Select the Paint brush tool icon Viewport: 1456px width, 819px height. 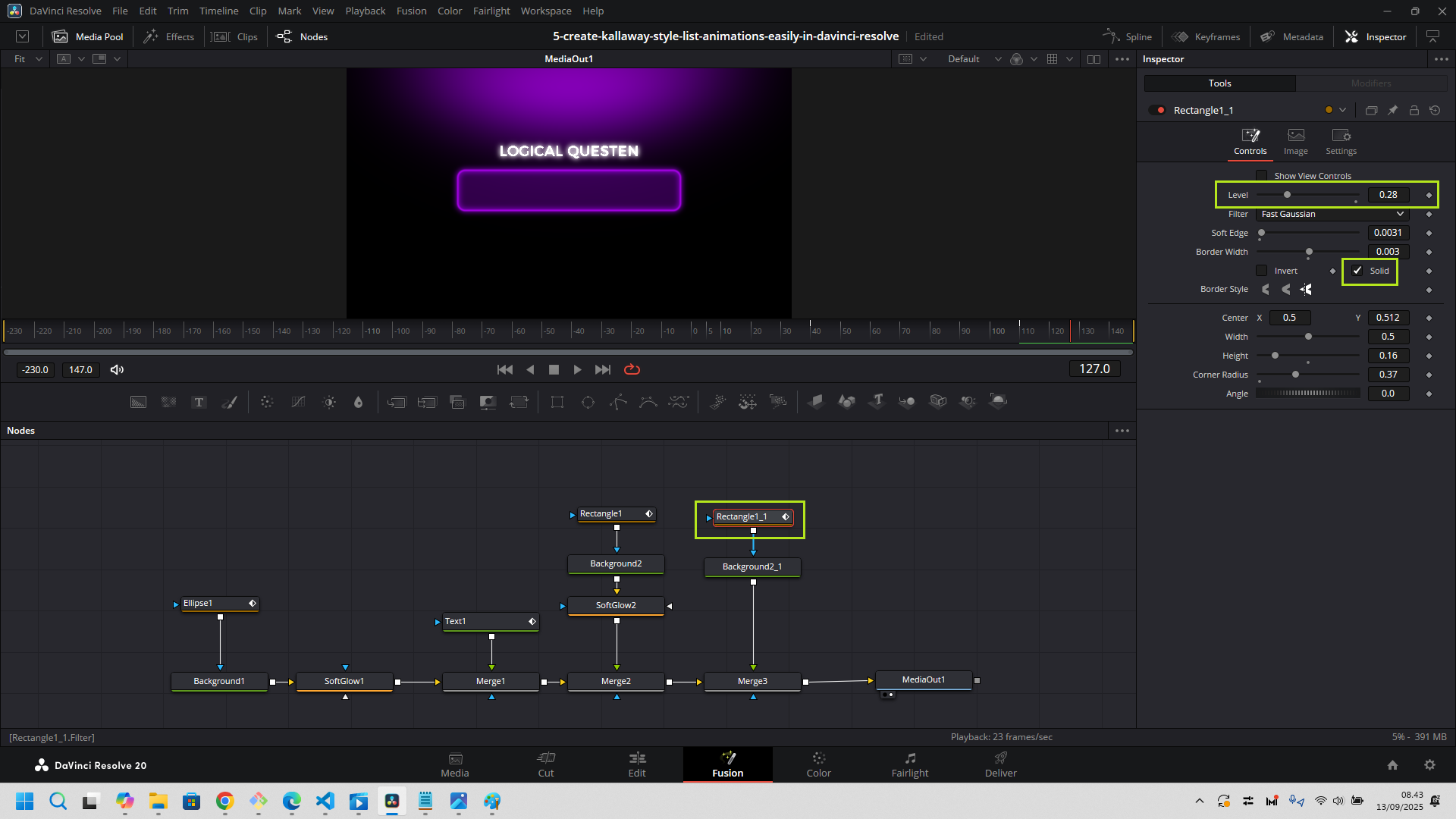click(229, 402)
